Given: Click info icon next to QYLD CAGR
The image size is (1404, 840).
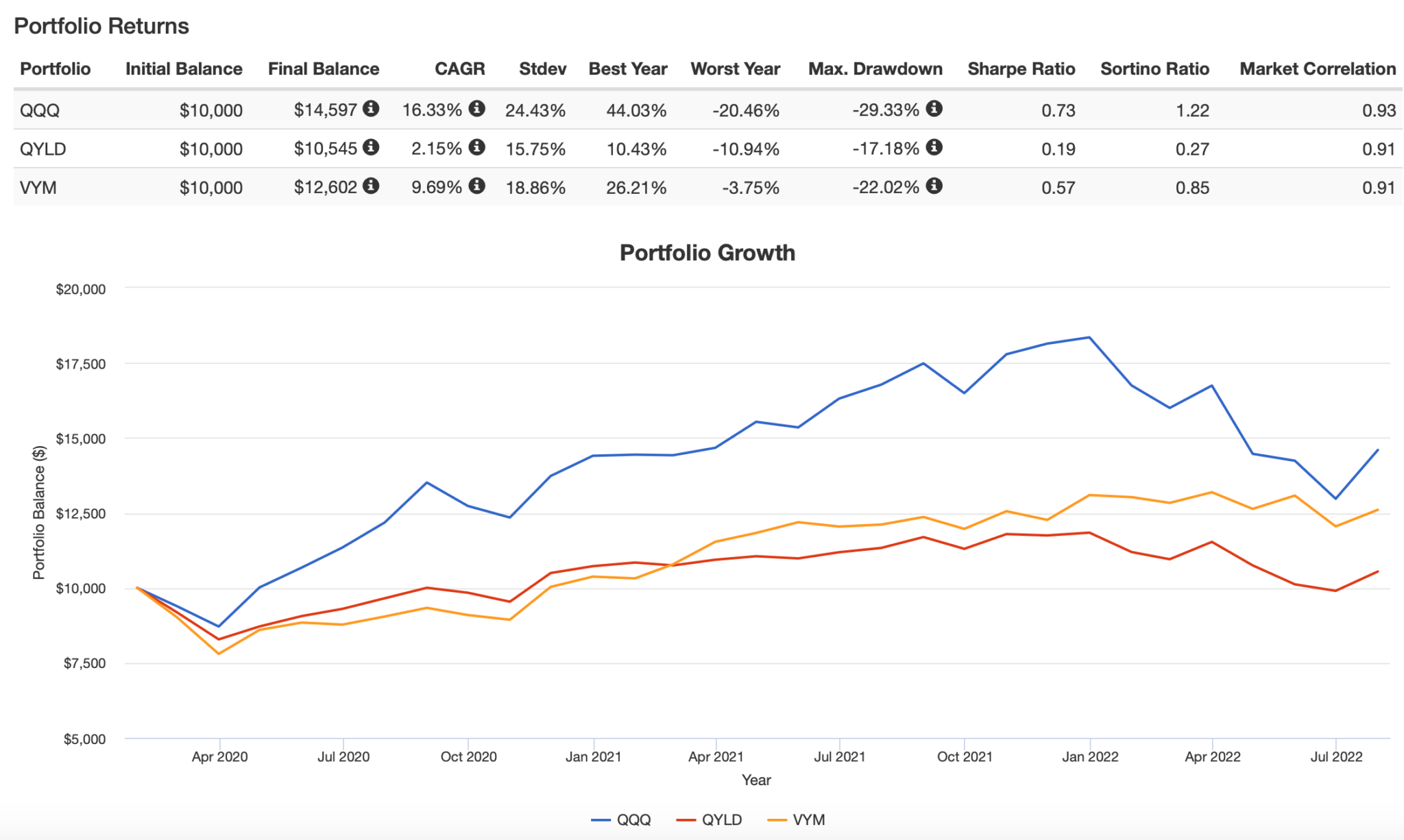Looking at the screenshot, I should tap(477, 147).
